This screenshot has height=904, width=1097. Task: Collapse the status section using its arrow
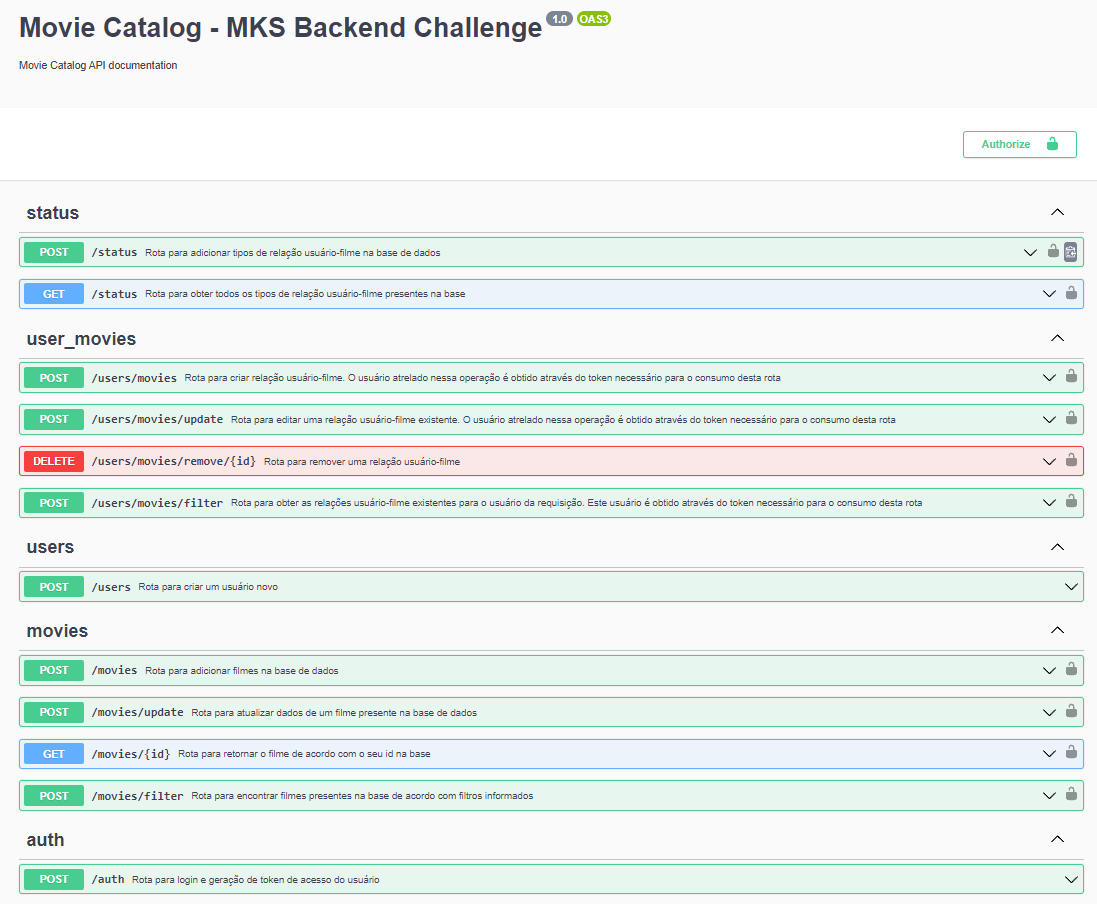(1057, 212)
